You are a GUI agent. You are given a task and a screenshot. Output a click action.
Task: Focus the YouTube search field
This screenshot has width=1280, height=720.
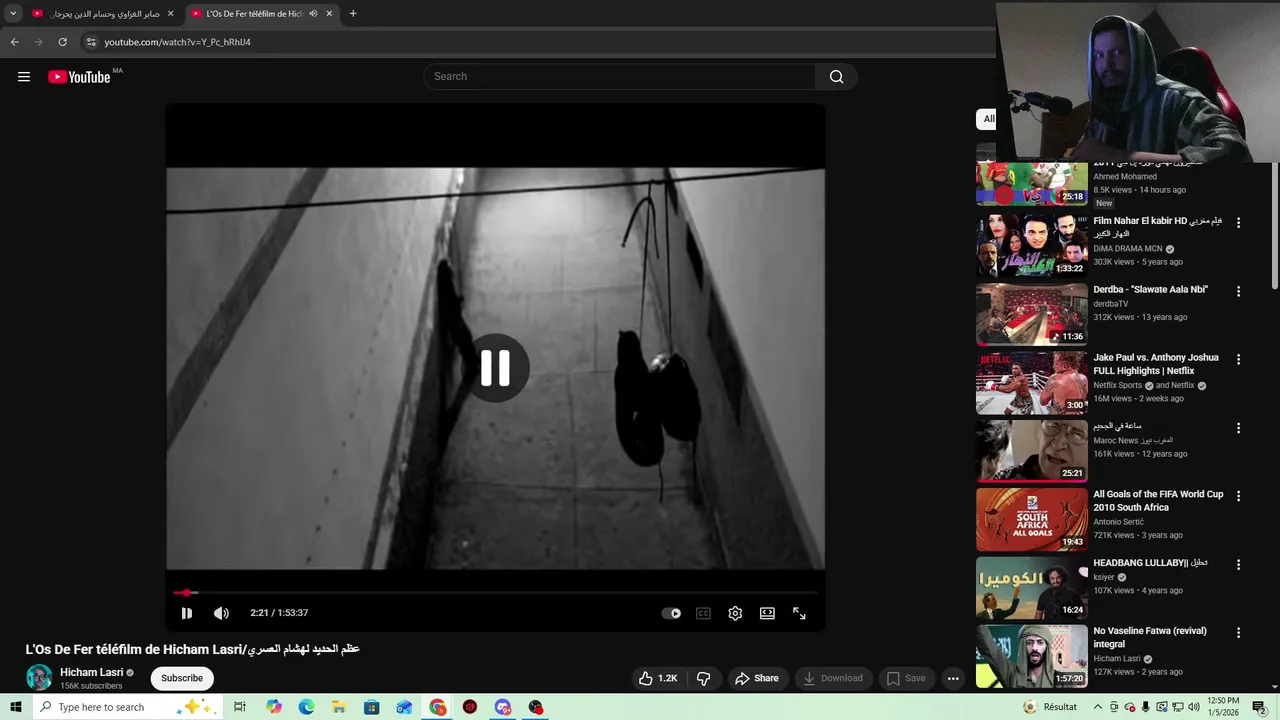click(x=620, y=77)
